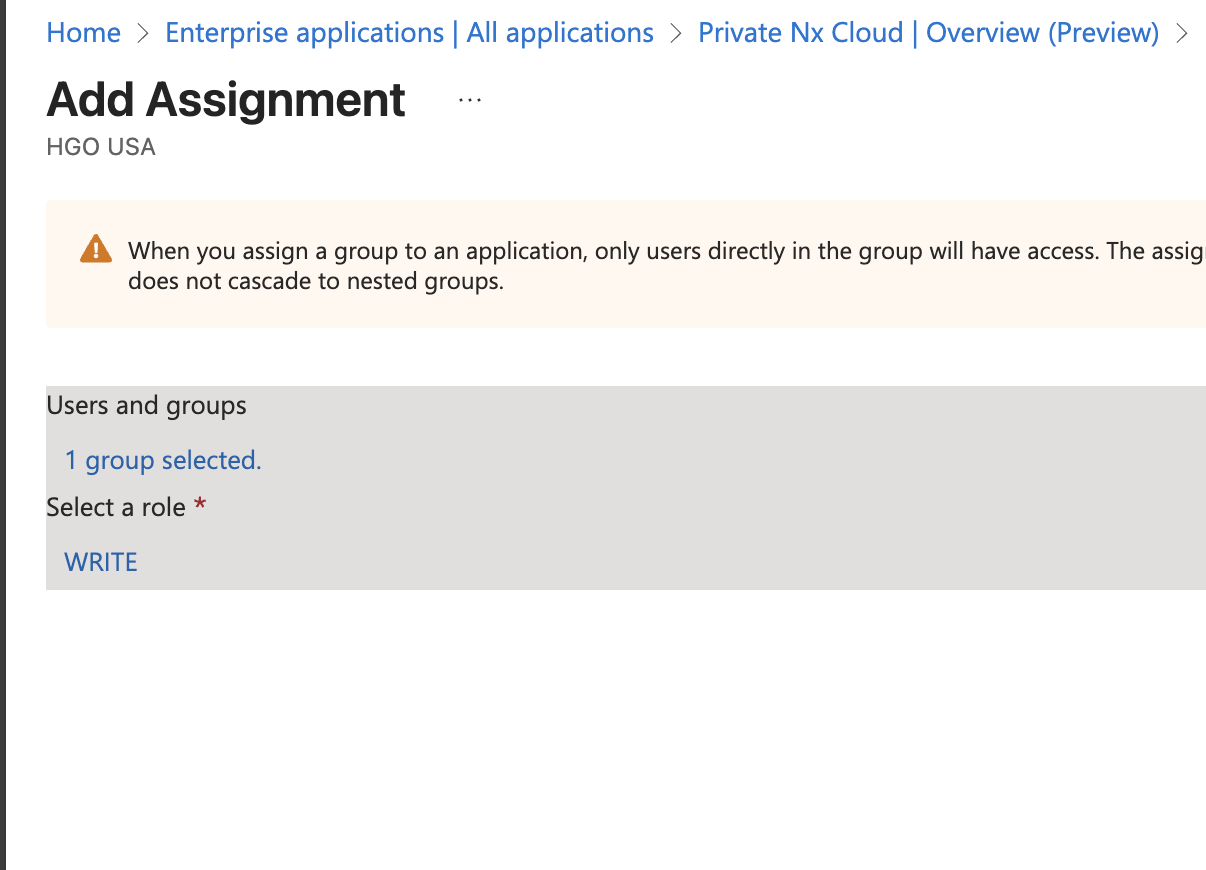Image resolution: width=1206 pixels, height=870 pixels.
Task: Click the breadcrumb chevron after Home
Action: [x=143, y=33]
